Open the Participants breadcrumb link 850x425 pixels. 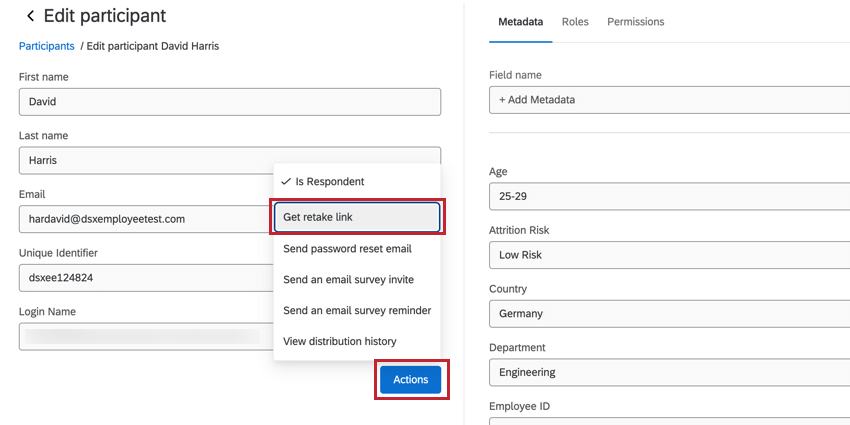(x=46, y=46)
